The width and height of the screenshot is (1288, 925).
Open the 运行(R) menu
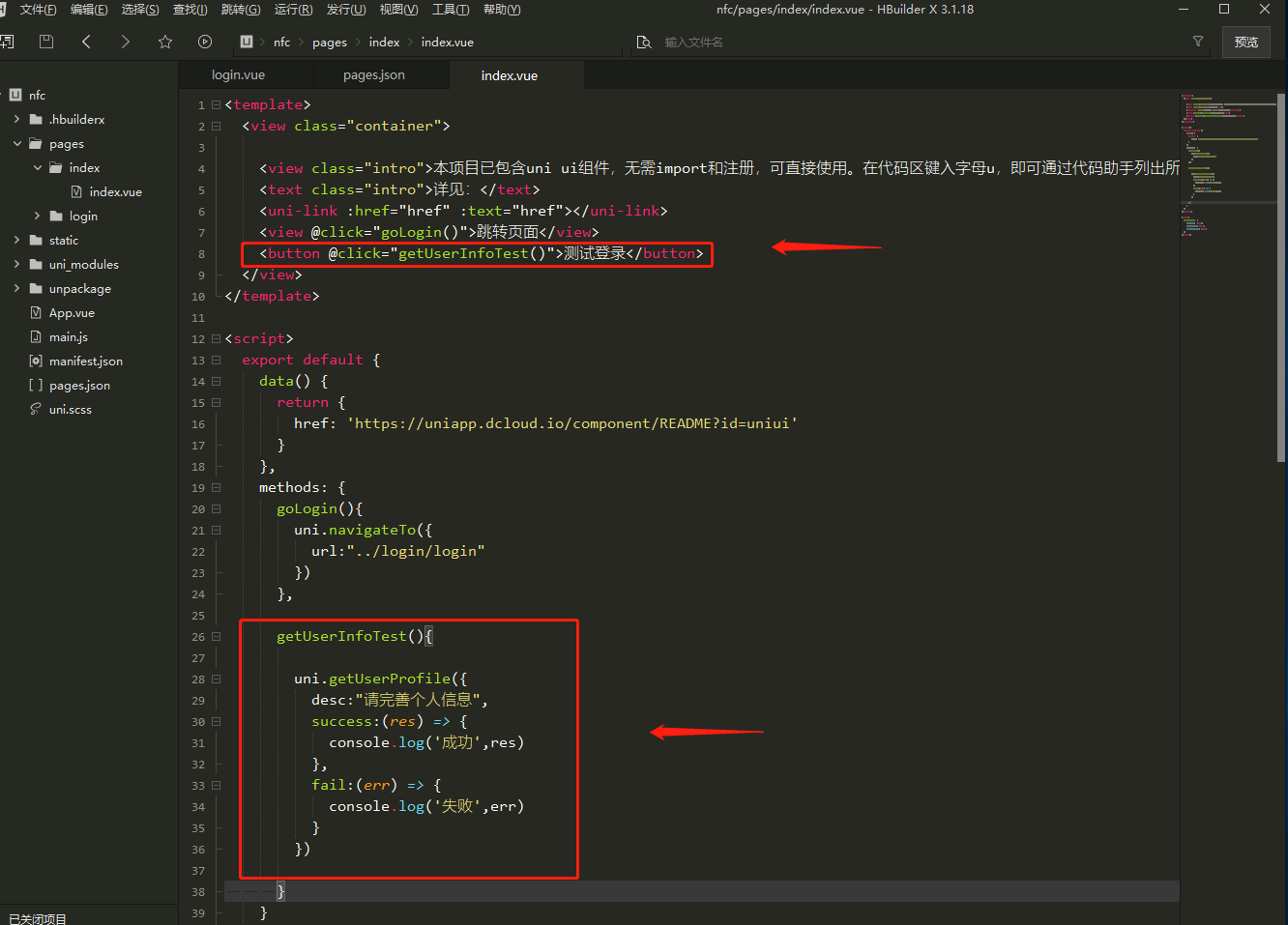[293, 10]
